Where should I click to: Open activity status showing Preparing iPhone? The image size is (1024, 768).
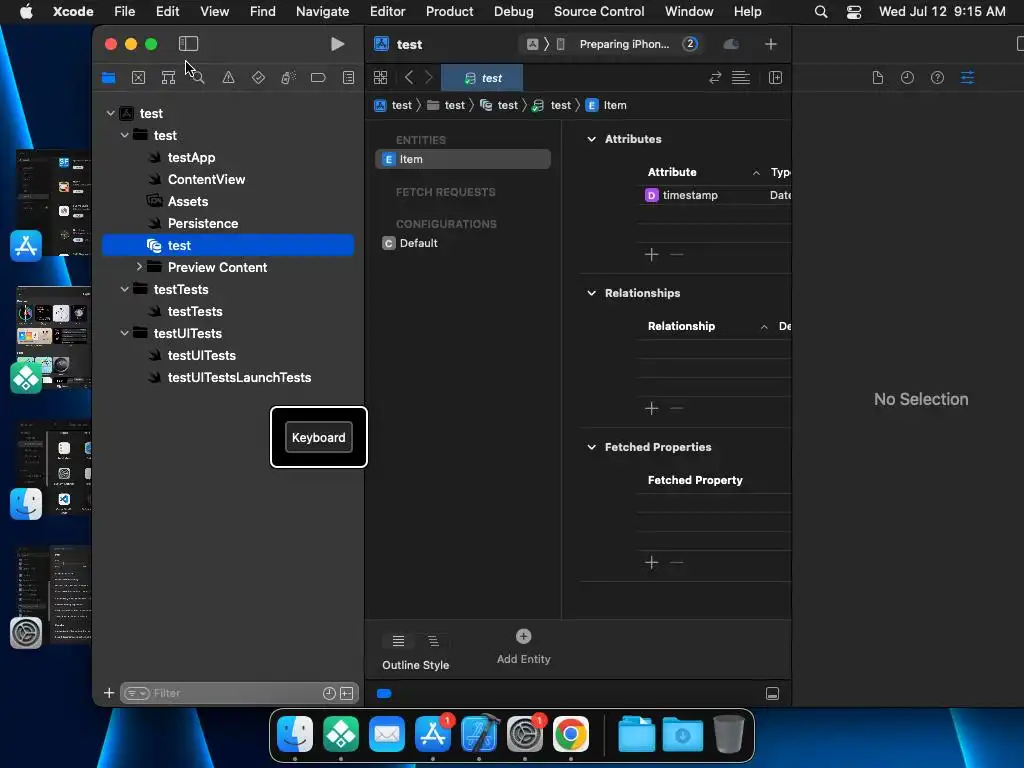coord(624,44)
